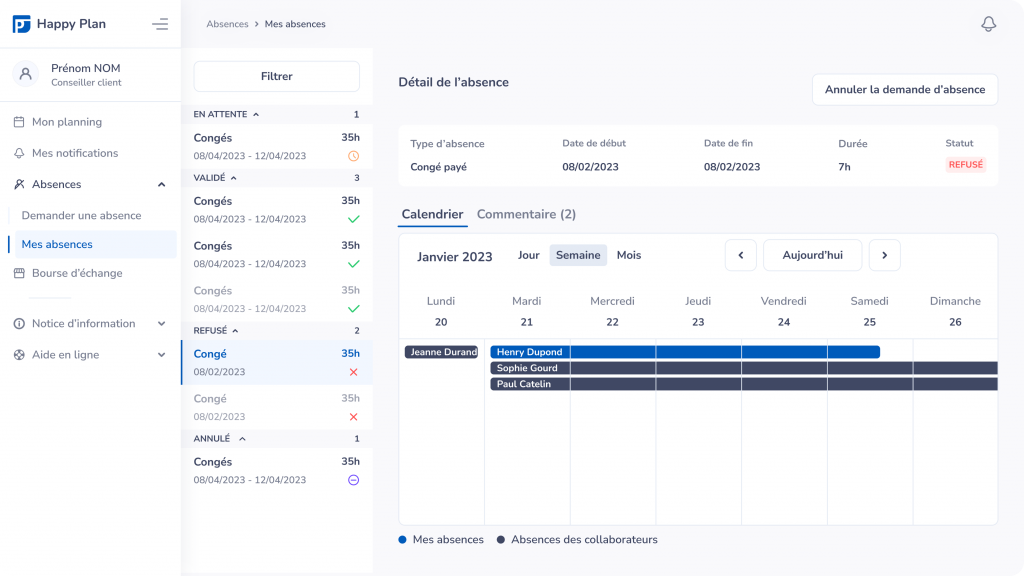Click the Filtrer button
The width and height of the screenshot is (1024, 576).
point(276,76)
